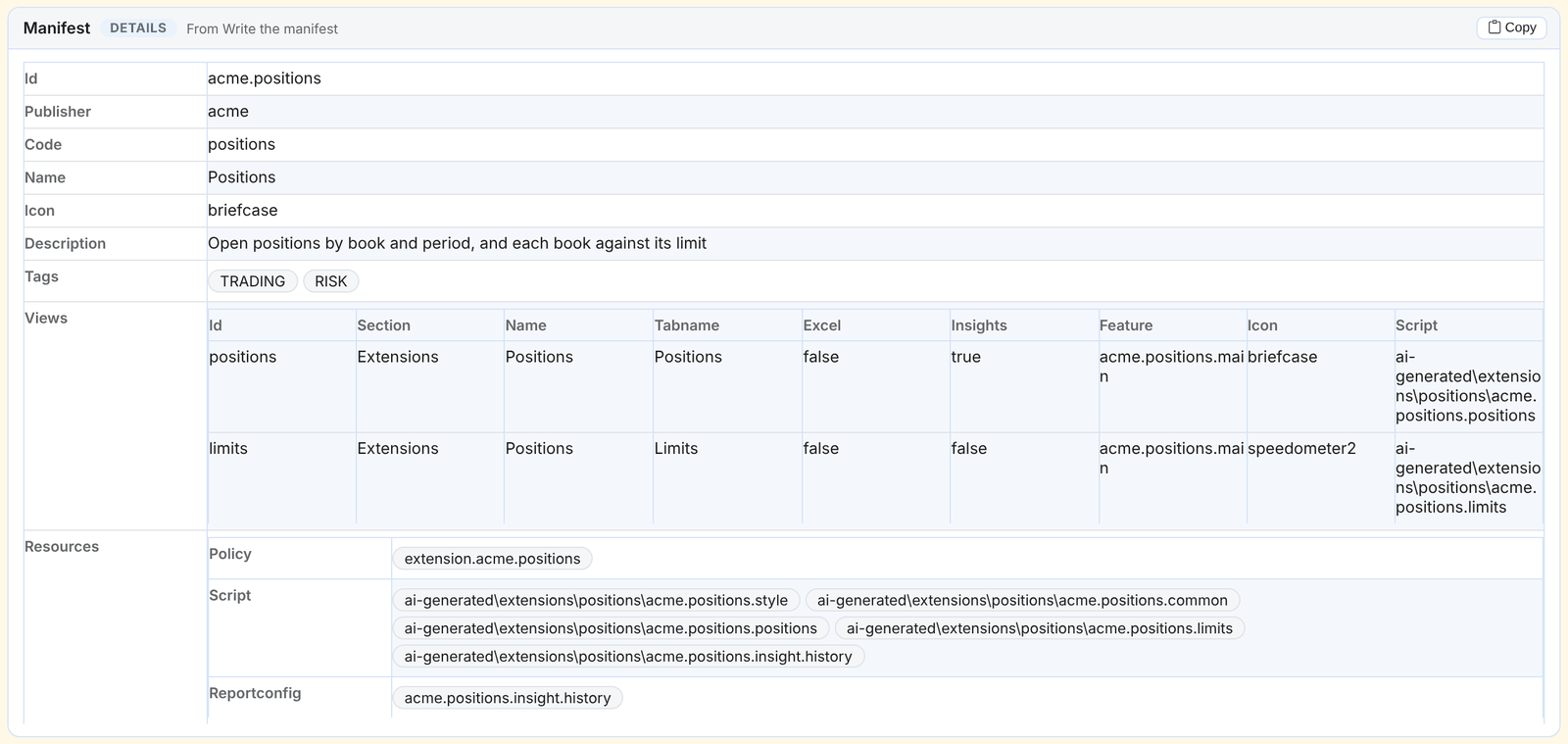Open the acme.positions.limits script chip in Resources
Image resolution: width=1568 pixels, height=744 pixels.
(1040, 628)
